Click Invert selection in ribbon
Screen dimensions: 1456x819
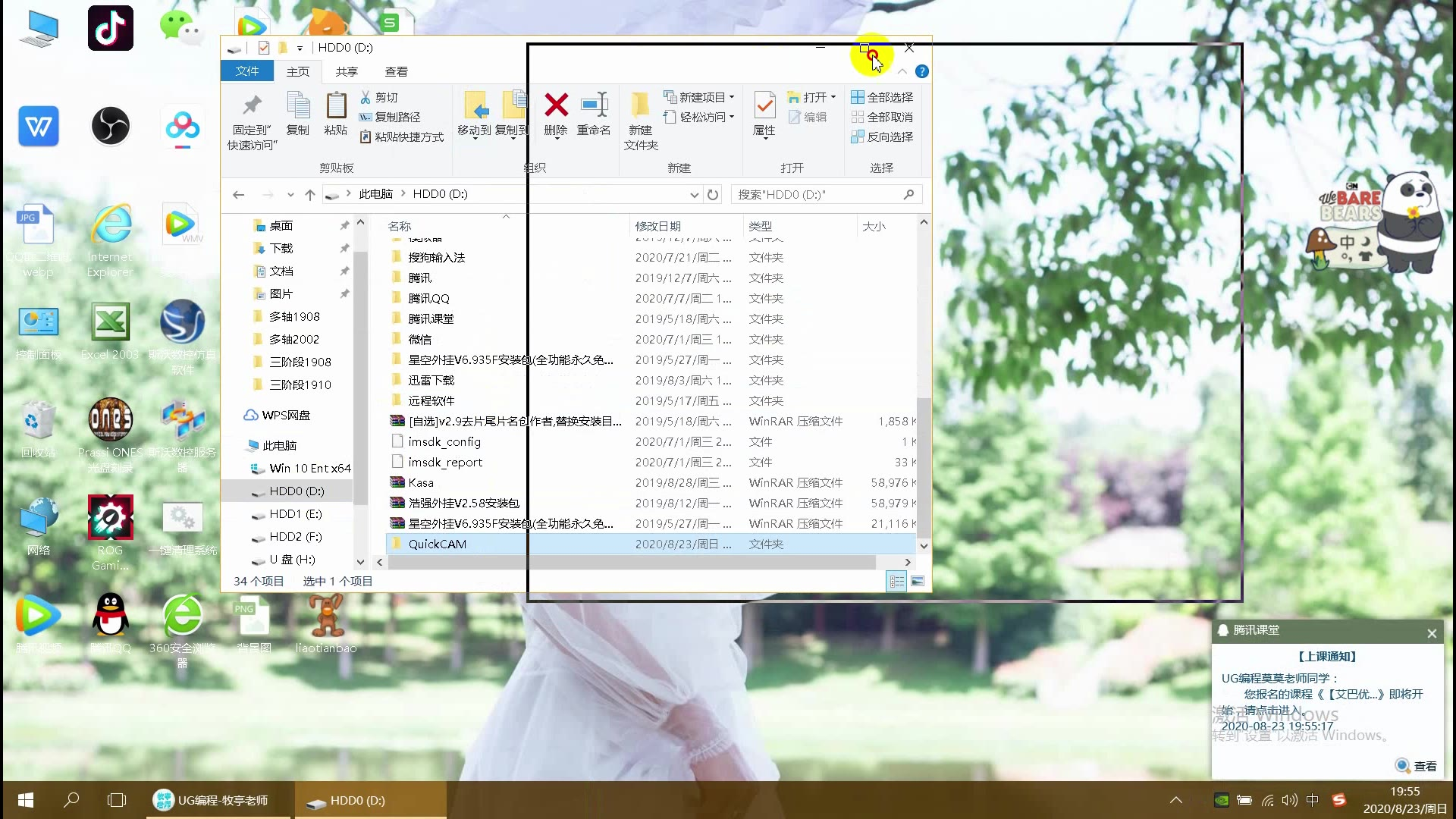pos(883,136)
